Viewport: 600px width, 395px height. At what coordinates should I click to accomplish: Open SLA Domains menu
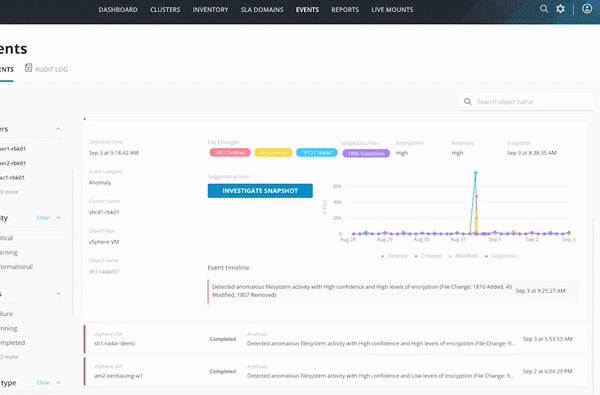point(262,10)
